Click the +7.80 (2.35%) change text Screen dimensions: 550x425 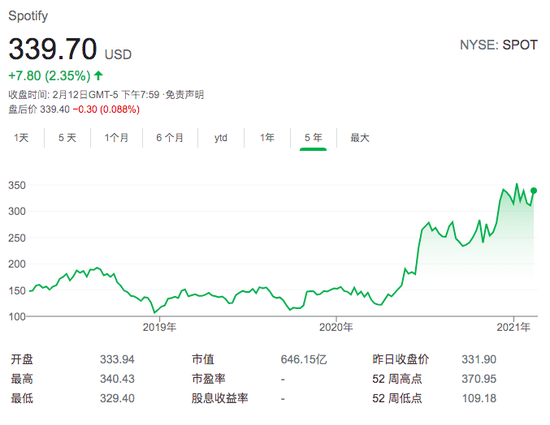(x=49, y=76)
